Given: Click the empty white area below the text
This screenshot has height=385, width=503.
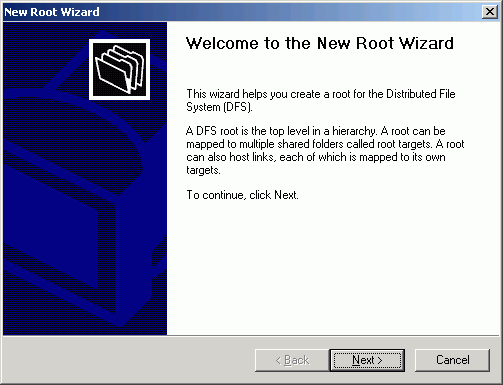Looking at the screenshot, I should coord(333,267).
